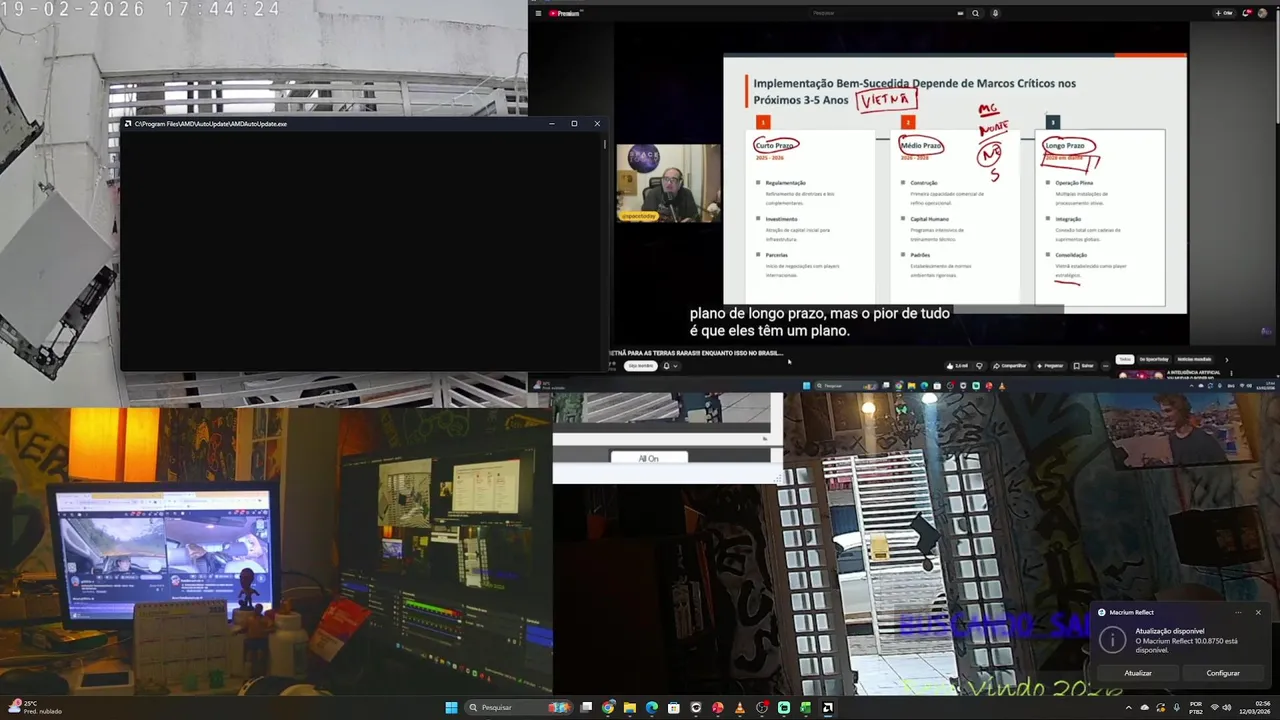The image size is (1280, 720).
Task: Click the Macrium Reflect info icon
Action: point(1112,641)
